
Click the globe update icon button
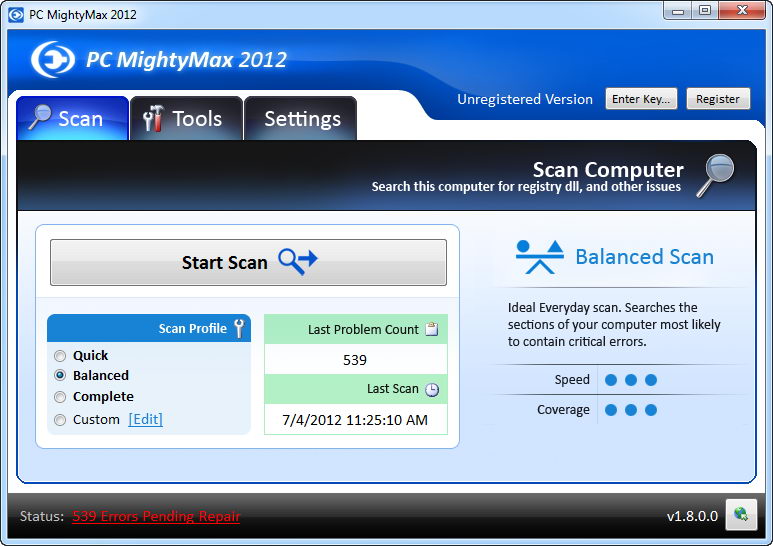click(x=741, y=514)
